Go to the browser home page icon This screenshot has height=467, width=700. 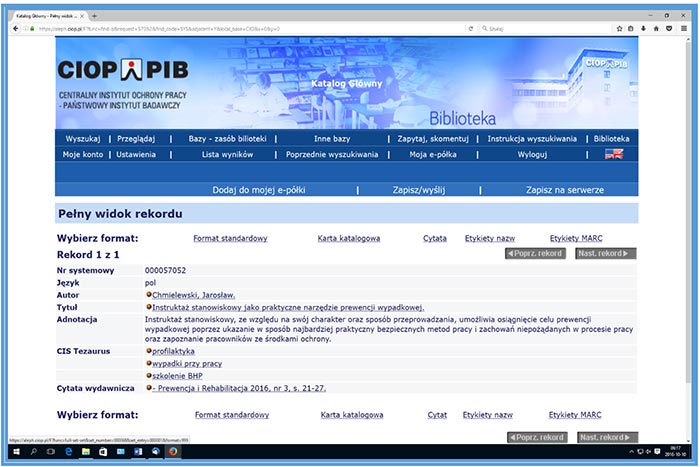(x=656, y=29)
